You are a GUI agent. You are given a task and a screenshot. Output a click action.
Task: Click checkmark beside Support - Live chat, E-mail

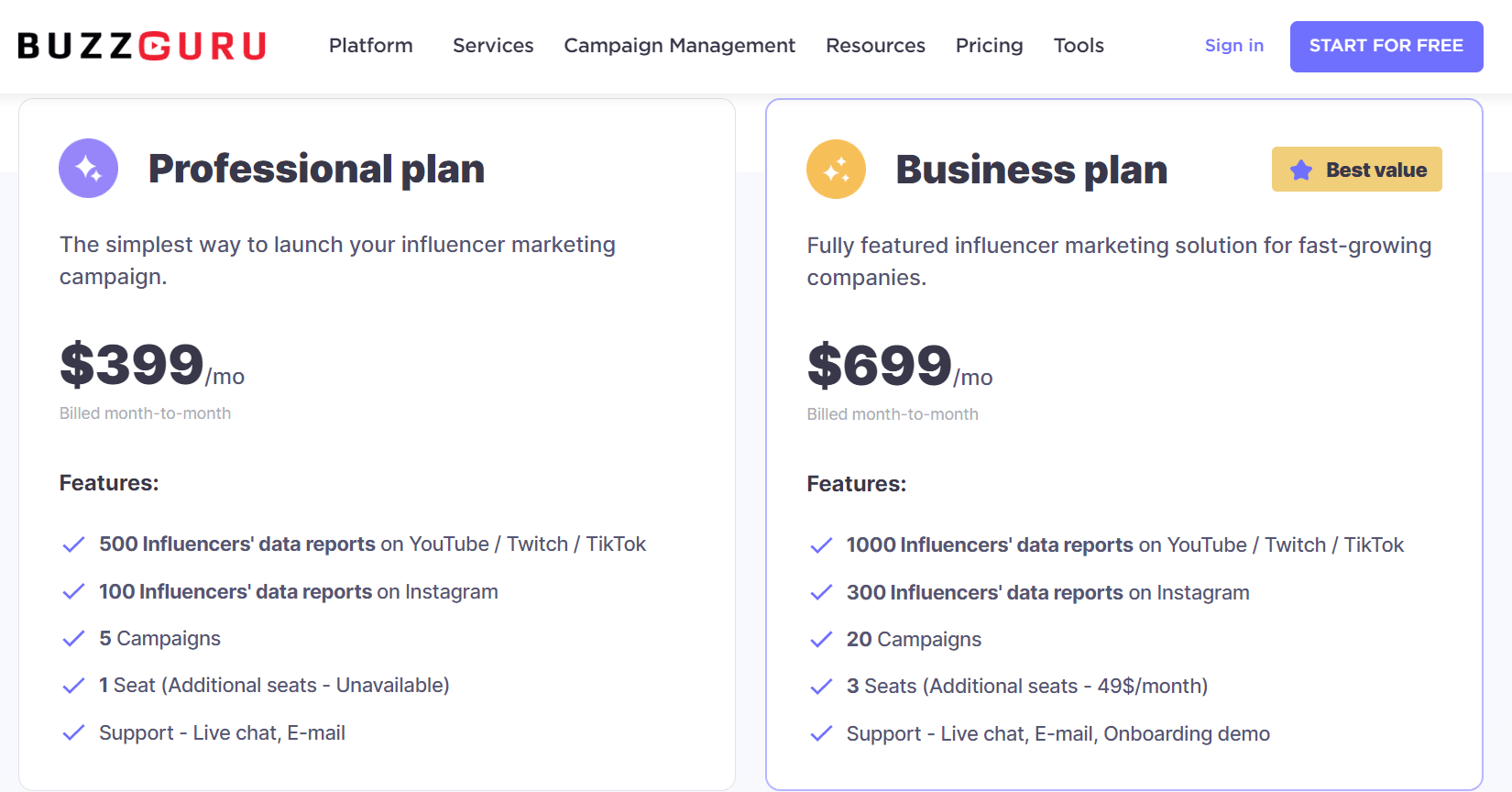coord(73,733)
